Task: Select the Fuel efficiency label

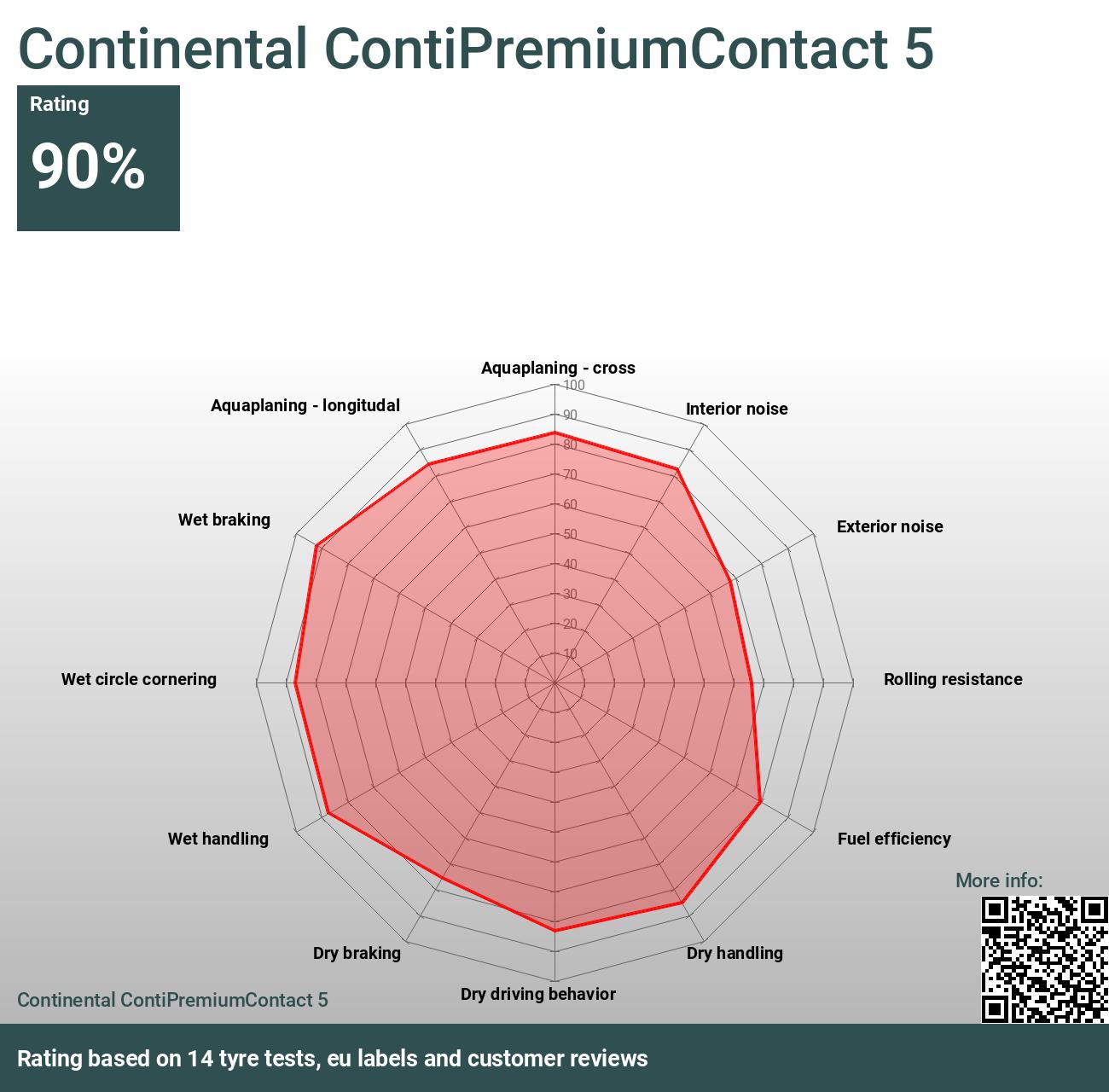Action: (894, 839)
